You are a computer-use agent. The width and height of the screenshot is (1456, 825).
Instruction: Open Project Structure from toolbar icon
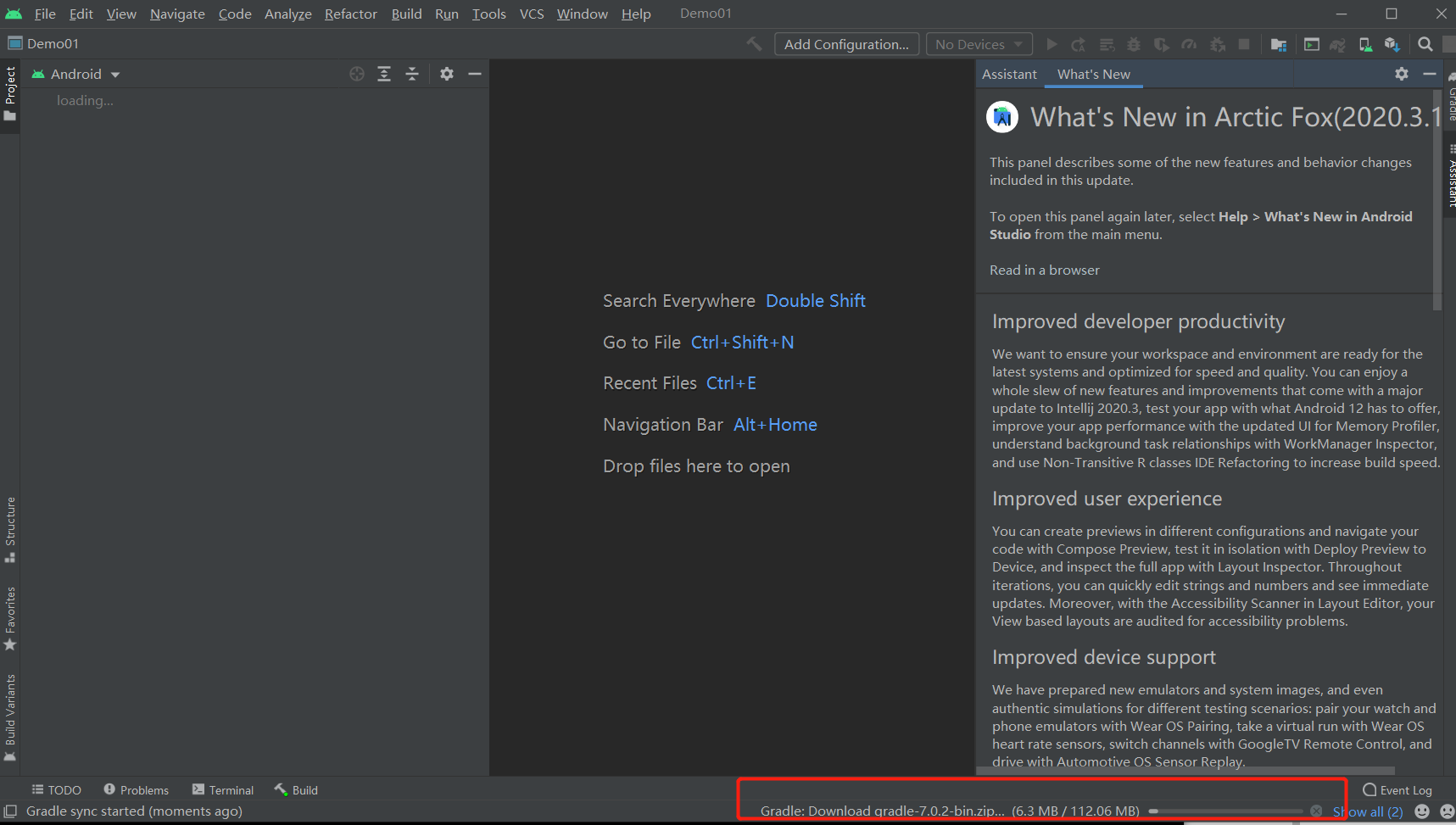(x=1279, y=44)
